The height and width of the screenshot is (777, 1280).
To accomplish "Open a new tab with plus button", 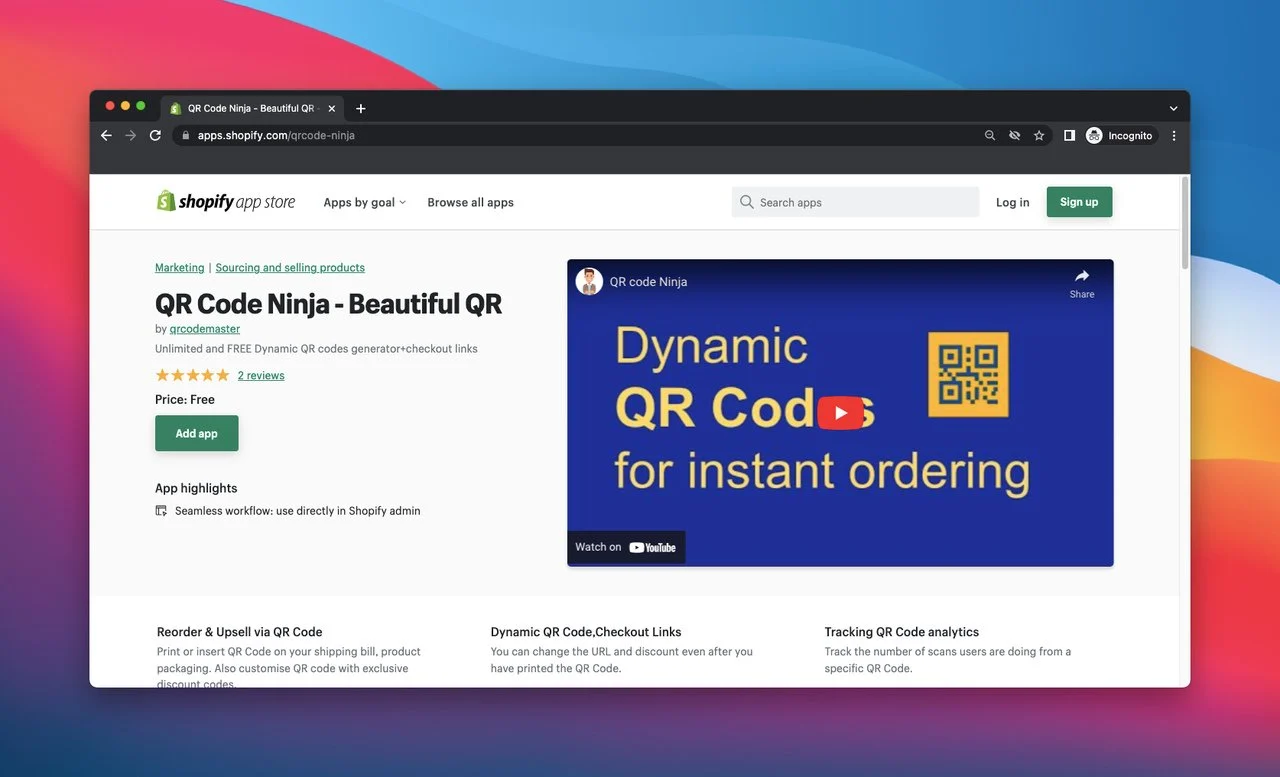I will pyautogui.click(x=361, y=108).
